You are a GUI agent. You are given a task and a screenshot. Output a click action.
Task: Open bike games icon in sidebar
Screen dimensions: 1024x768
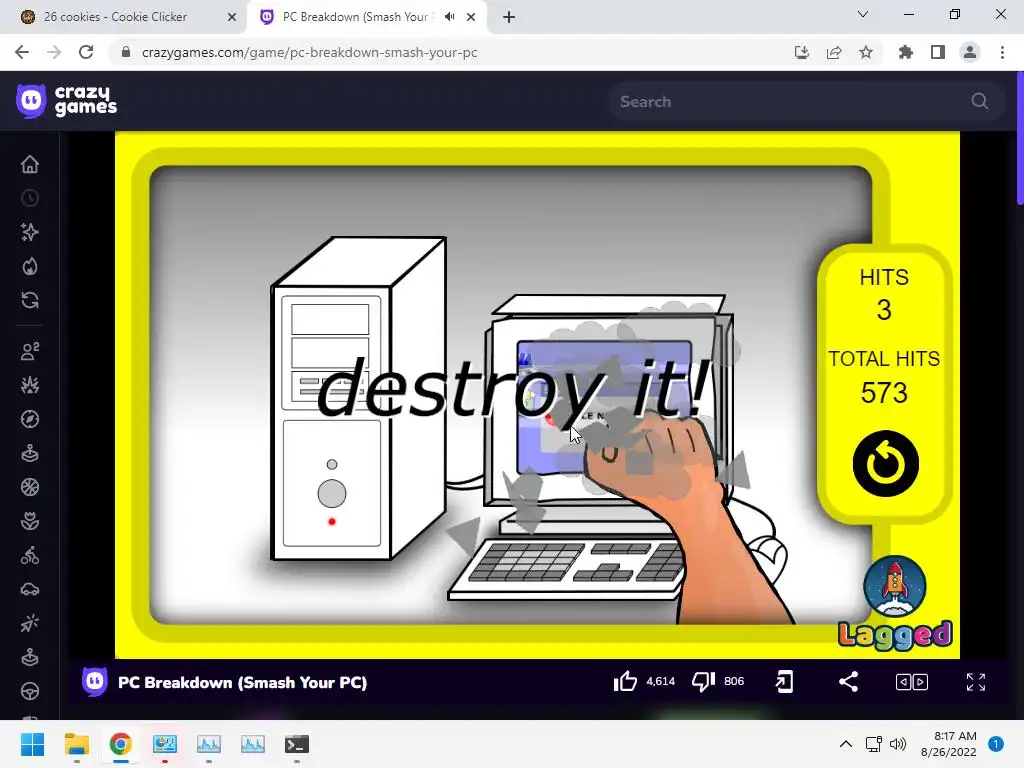30,555
